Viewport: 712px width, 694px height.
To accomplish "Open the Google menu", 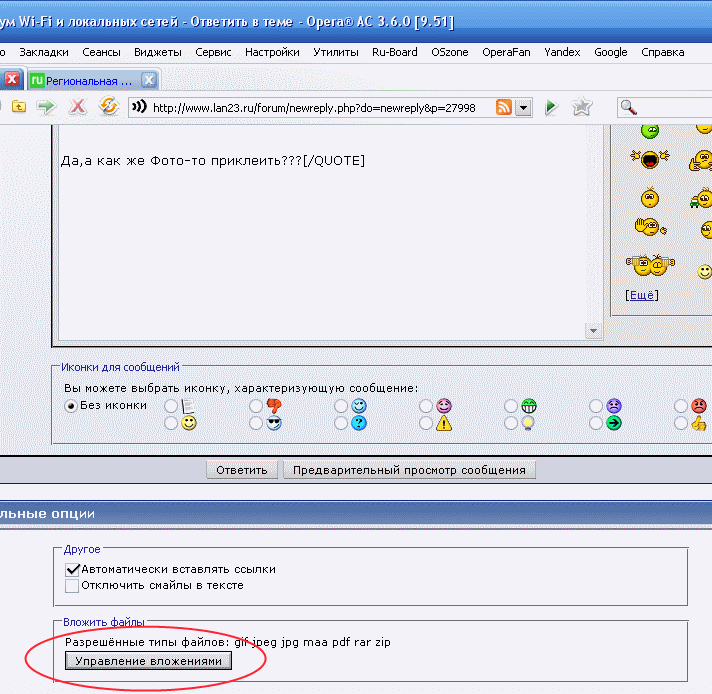I will [611, 52].
